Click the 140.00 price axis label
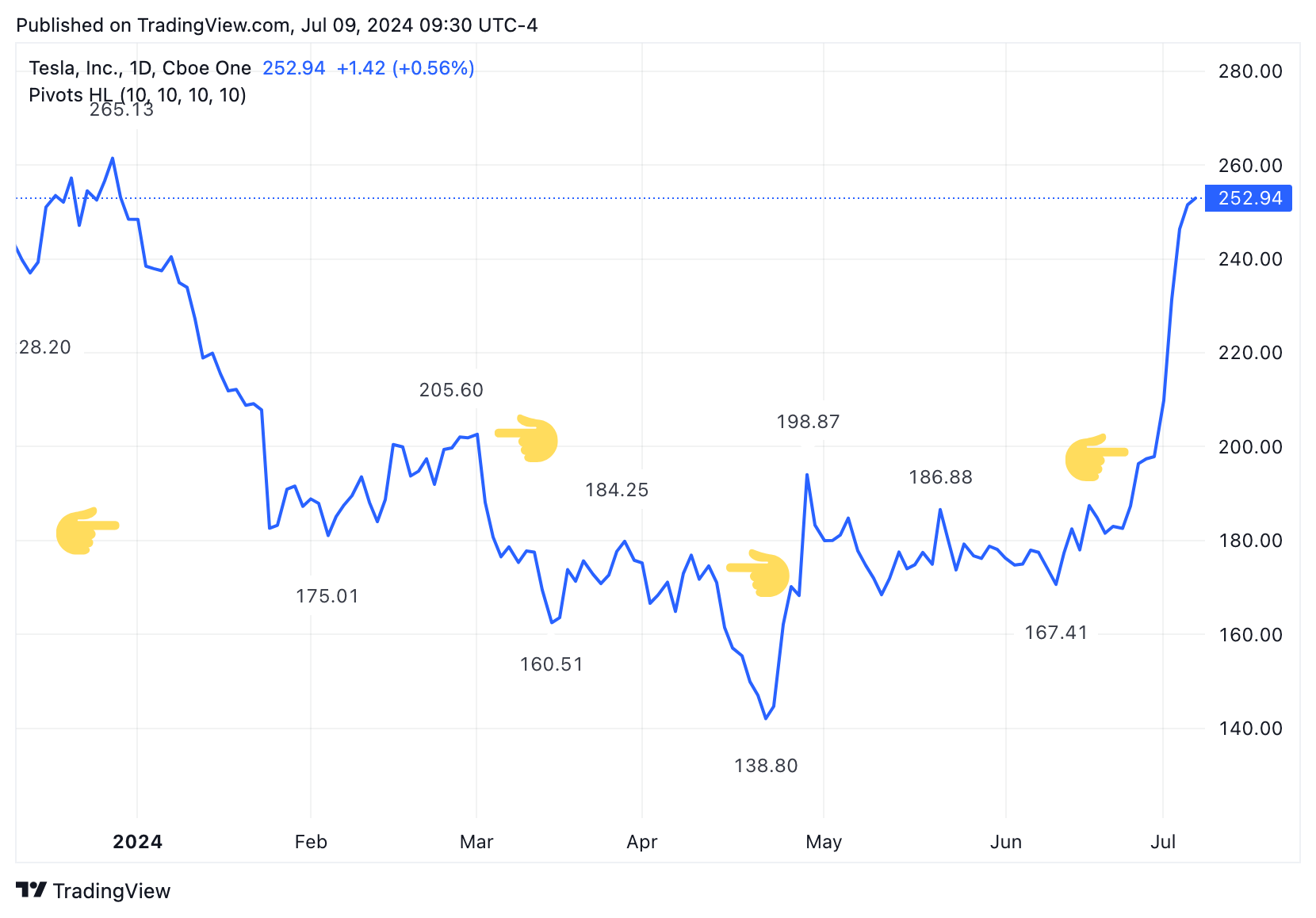Image resolution: width=1316 pixels, height=918 pixels. (1250, 729)
